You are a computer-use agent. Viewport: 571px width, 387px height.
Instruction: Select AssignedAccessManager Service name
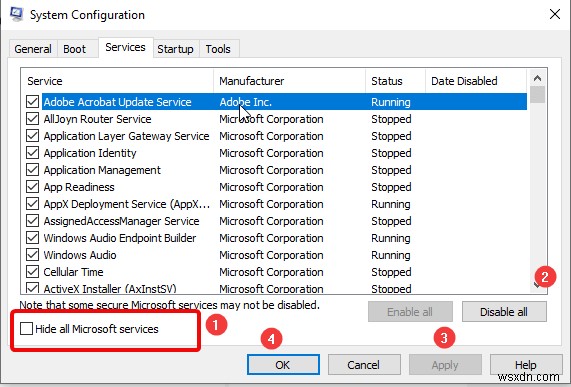click(121, 221)
